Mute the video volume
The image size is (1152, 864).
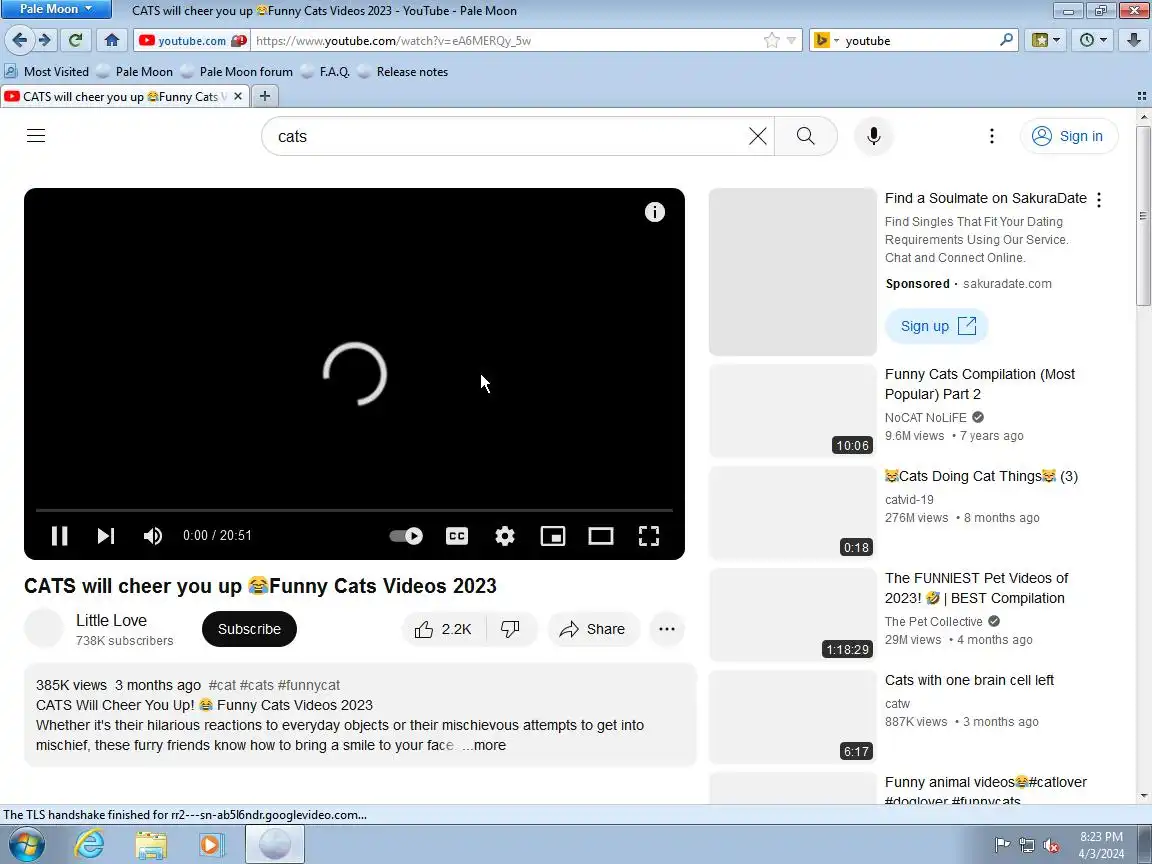coord(153,536)
